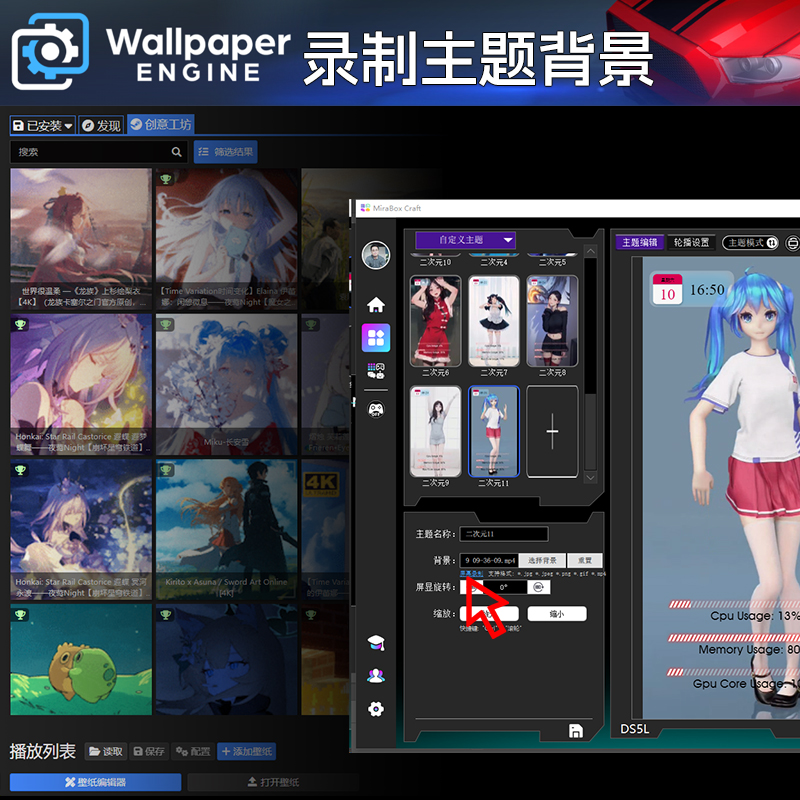The height and width of the screenshot is (800, 800).
Task: Click the theme list scroll-up arrow
Action: point(590,251)
